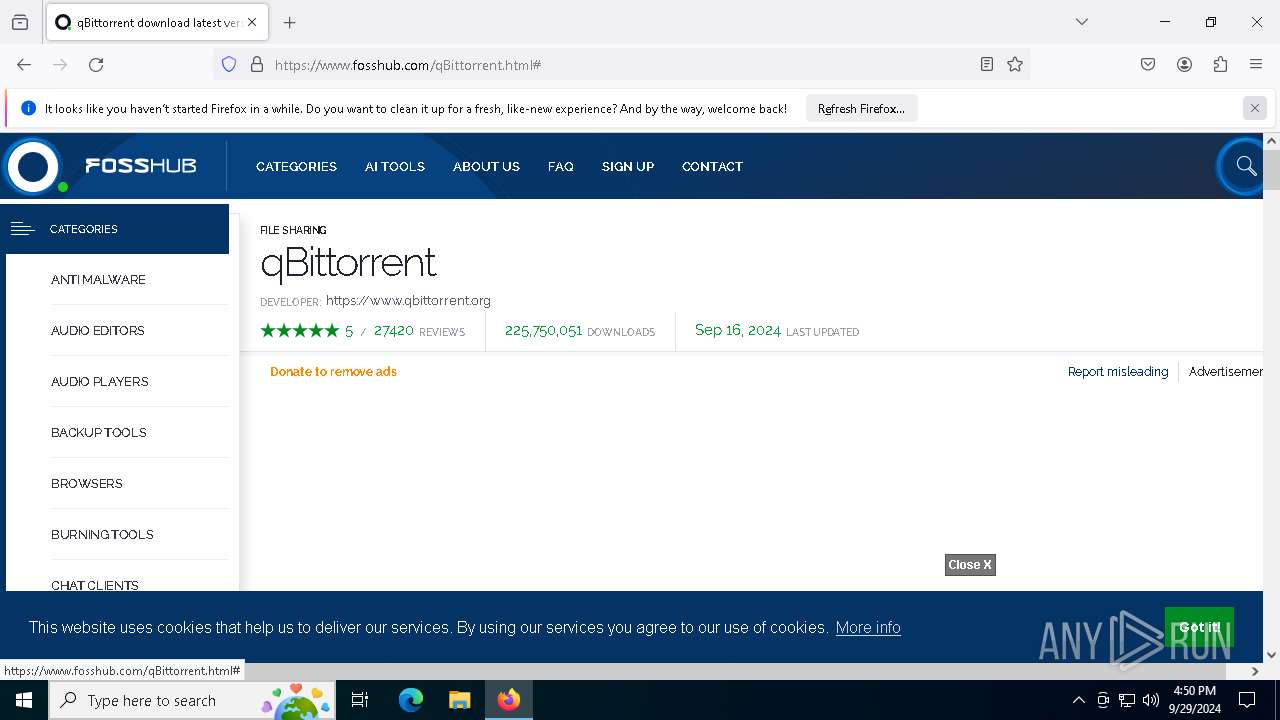Image resolution: width=1280 pixels, height=720 pixels.
Task: Click FILE SHARING category label
Action: coord(293,230)
